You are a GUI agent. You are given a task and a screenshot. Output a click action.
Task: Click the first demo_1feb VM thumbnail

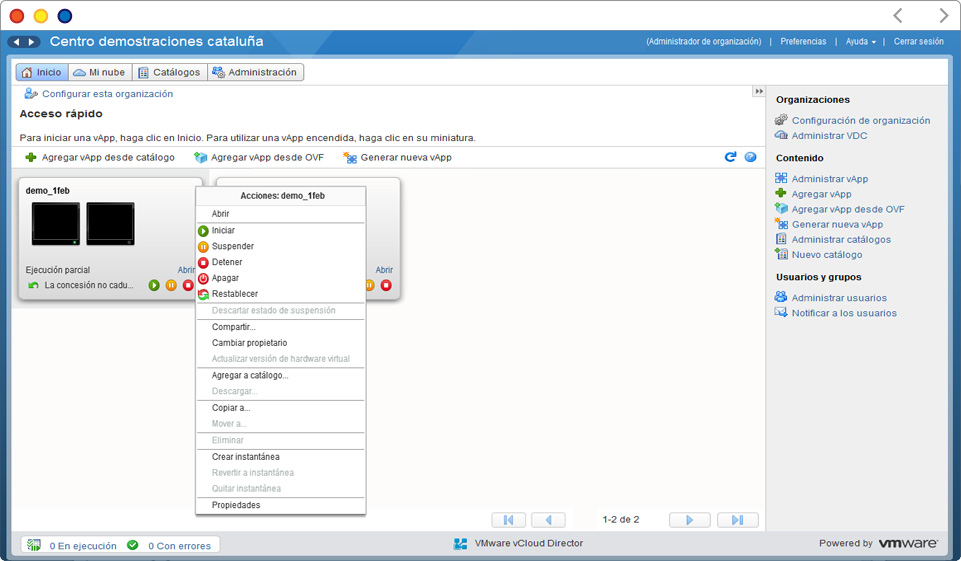[x=56, y=223]
